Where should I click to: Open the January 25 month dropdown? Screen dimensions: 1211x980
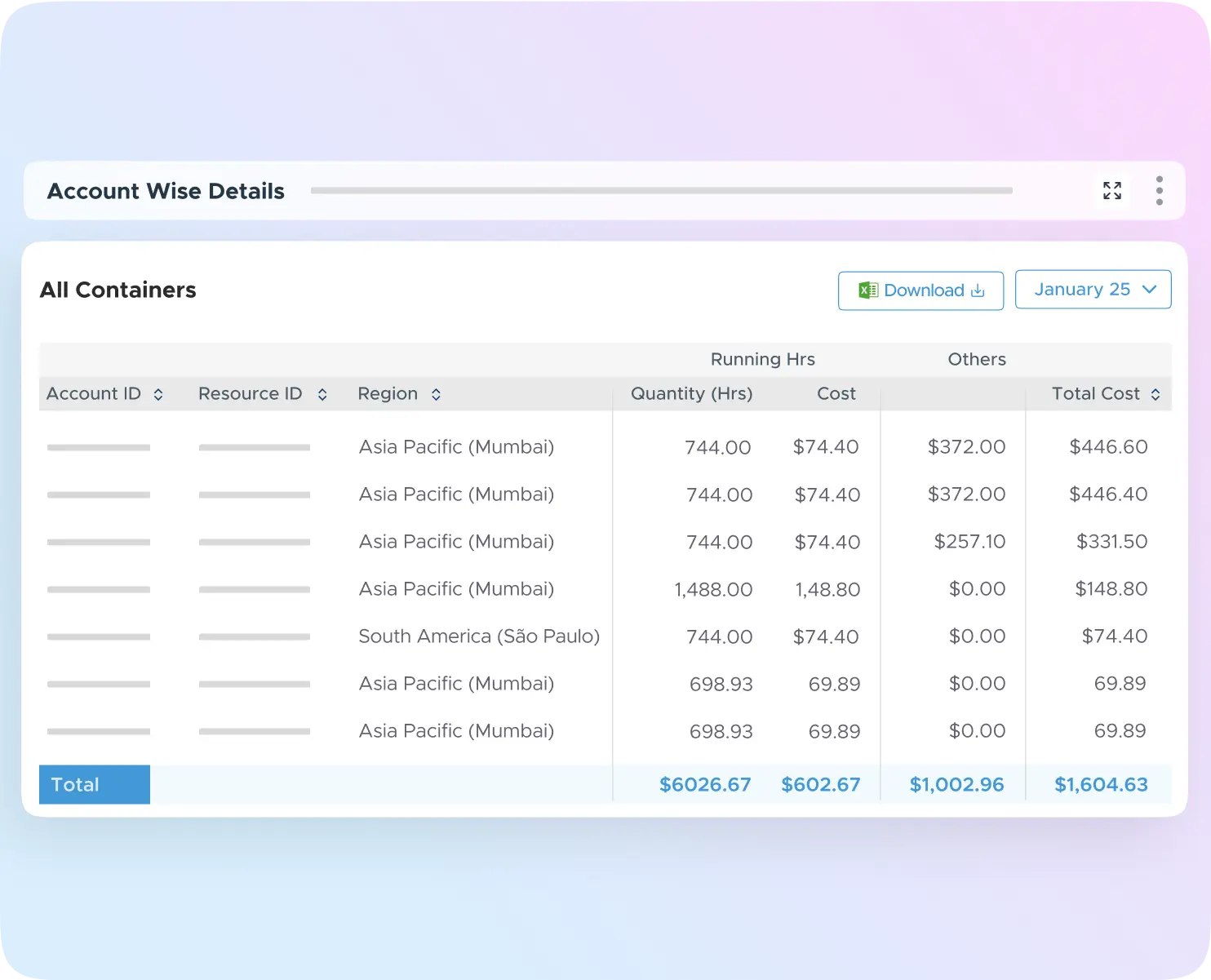(x=1093, y=290)
